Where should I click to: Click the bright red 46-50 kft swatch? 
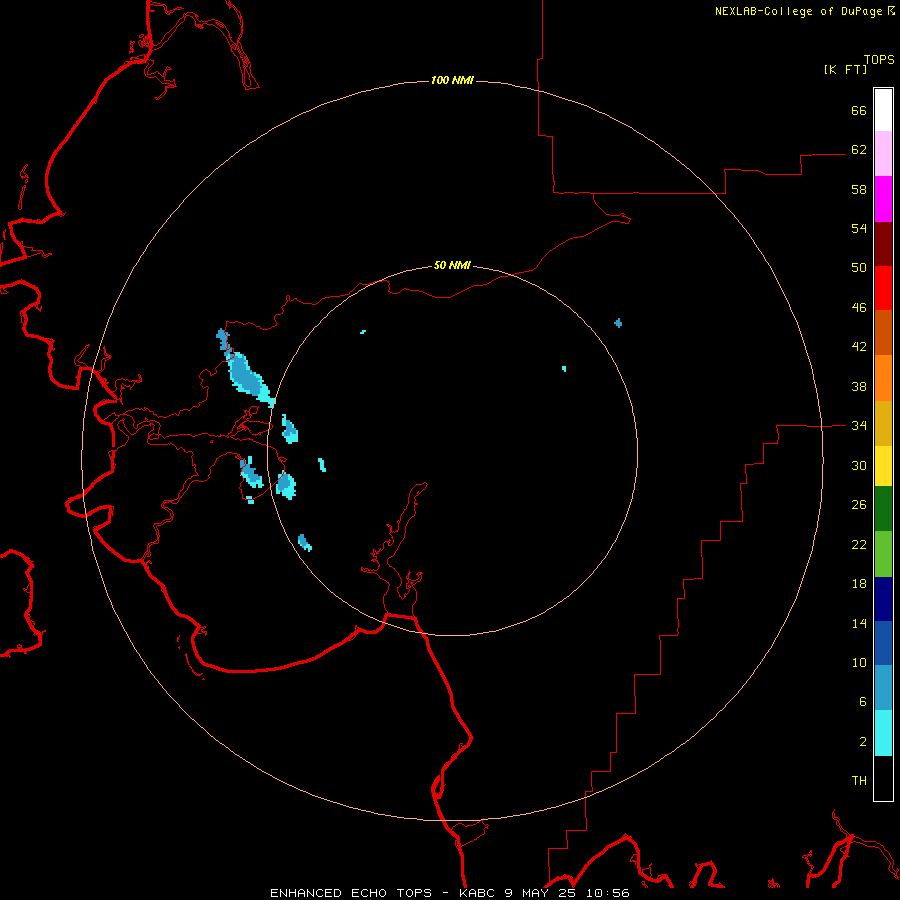(883, 288)
